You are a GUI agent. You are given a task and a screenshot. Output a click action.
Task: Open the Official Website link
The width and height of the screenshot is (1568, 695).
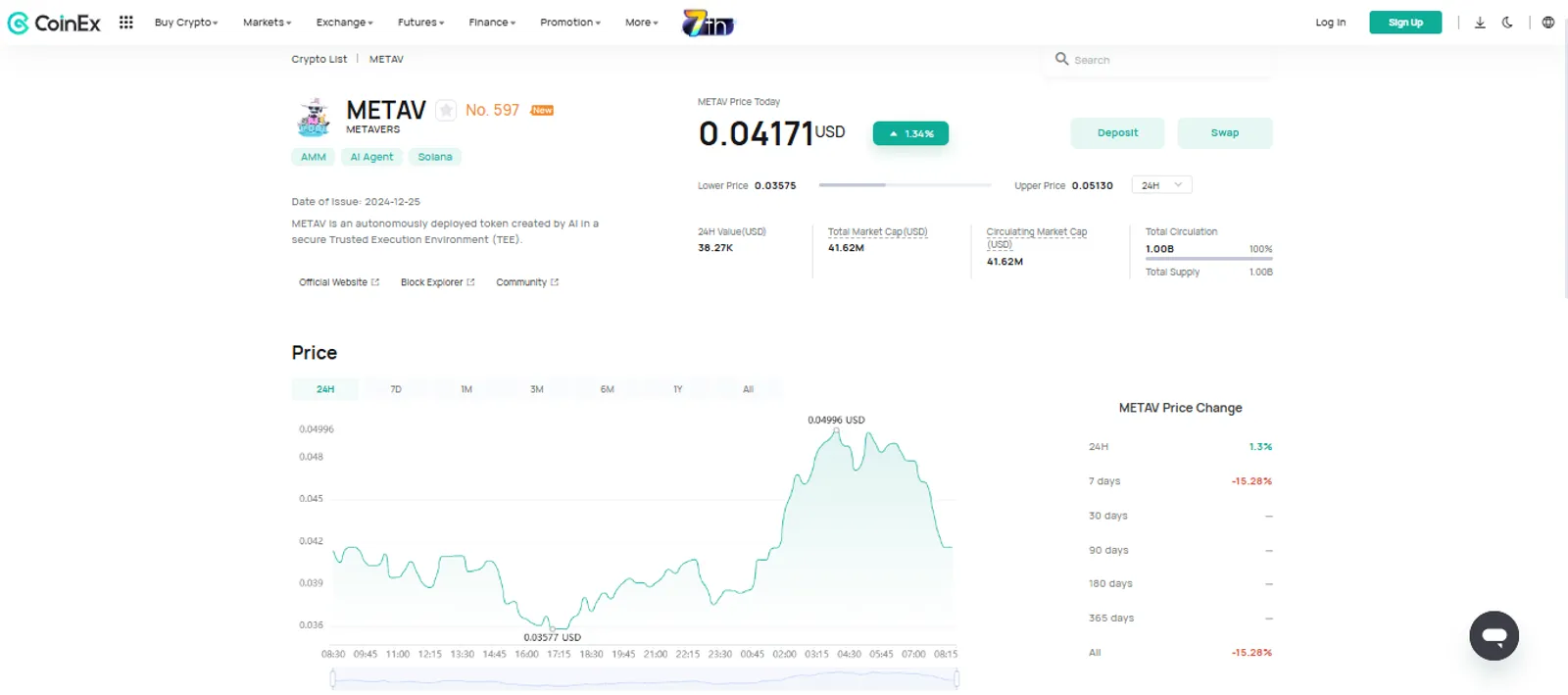coord(339,282)
